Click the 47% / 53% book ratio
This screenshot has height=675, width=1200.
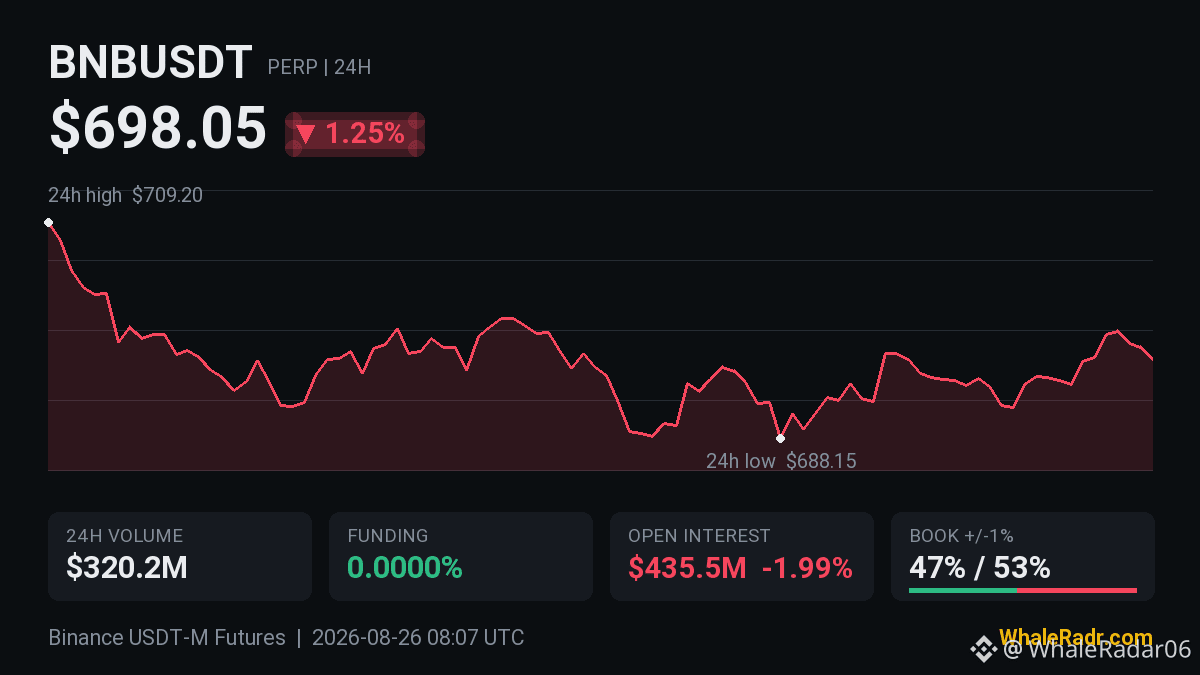[980, 568]
